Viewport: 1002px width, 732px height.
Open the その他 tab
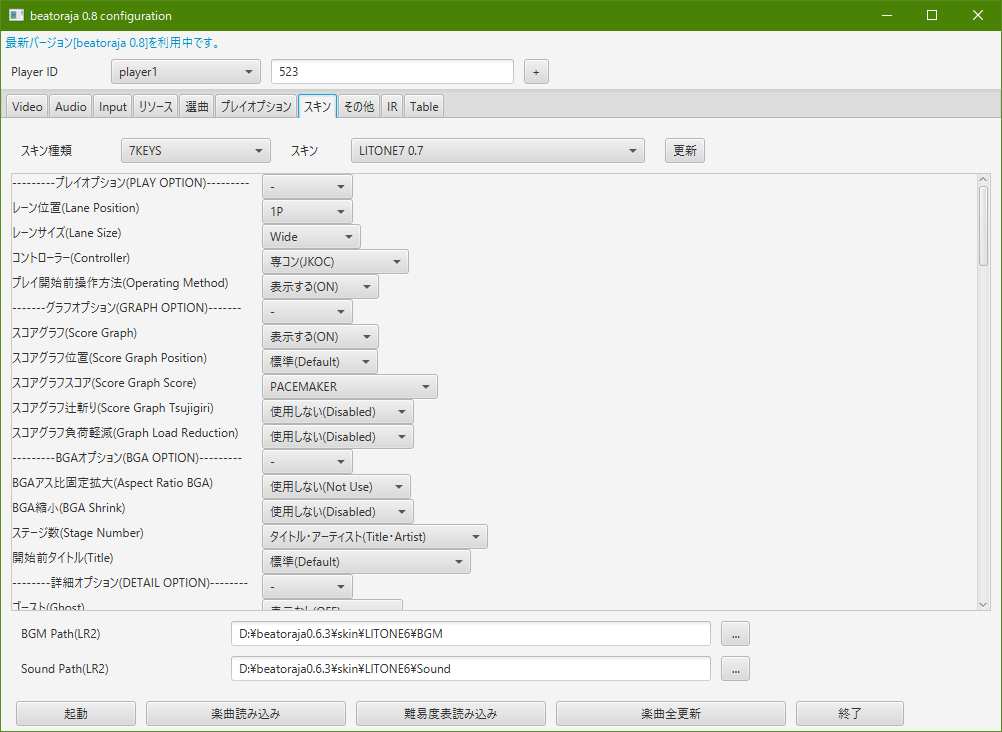(358, 107)
